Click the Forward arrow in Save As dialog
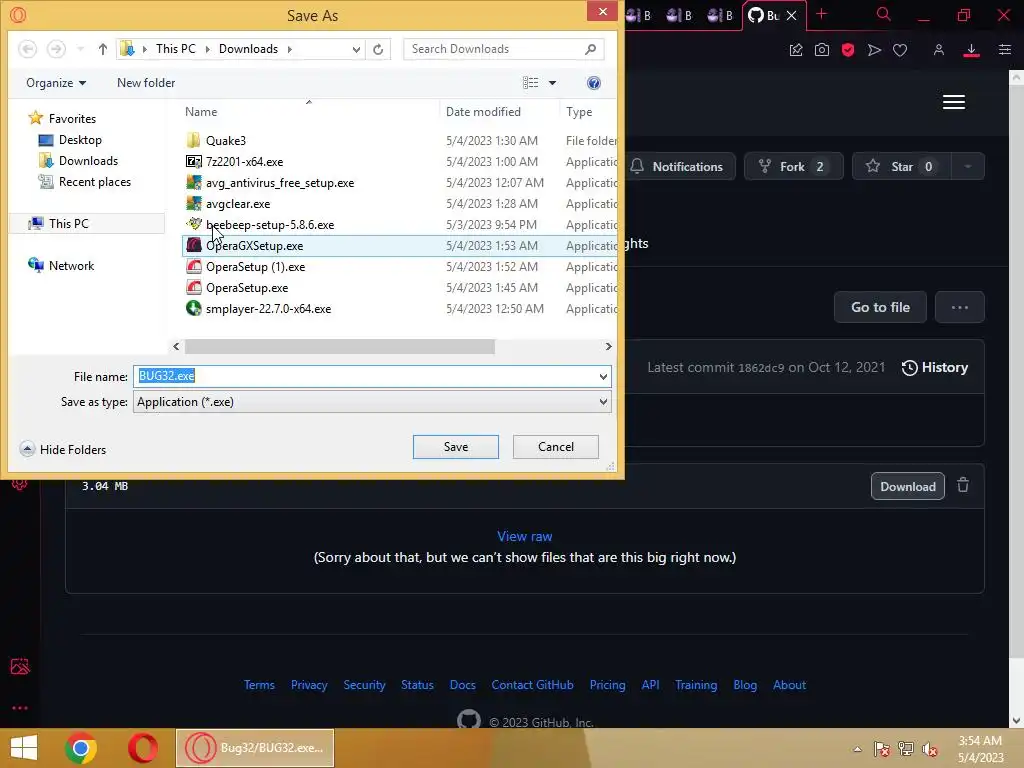 56,49
